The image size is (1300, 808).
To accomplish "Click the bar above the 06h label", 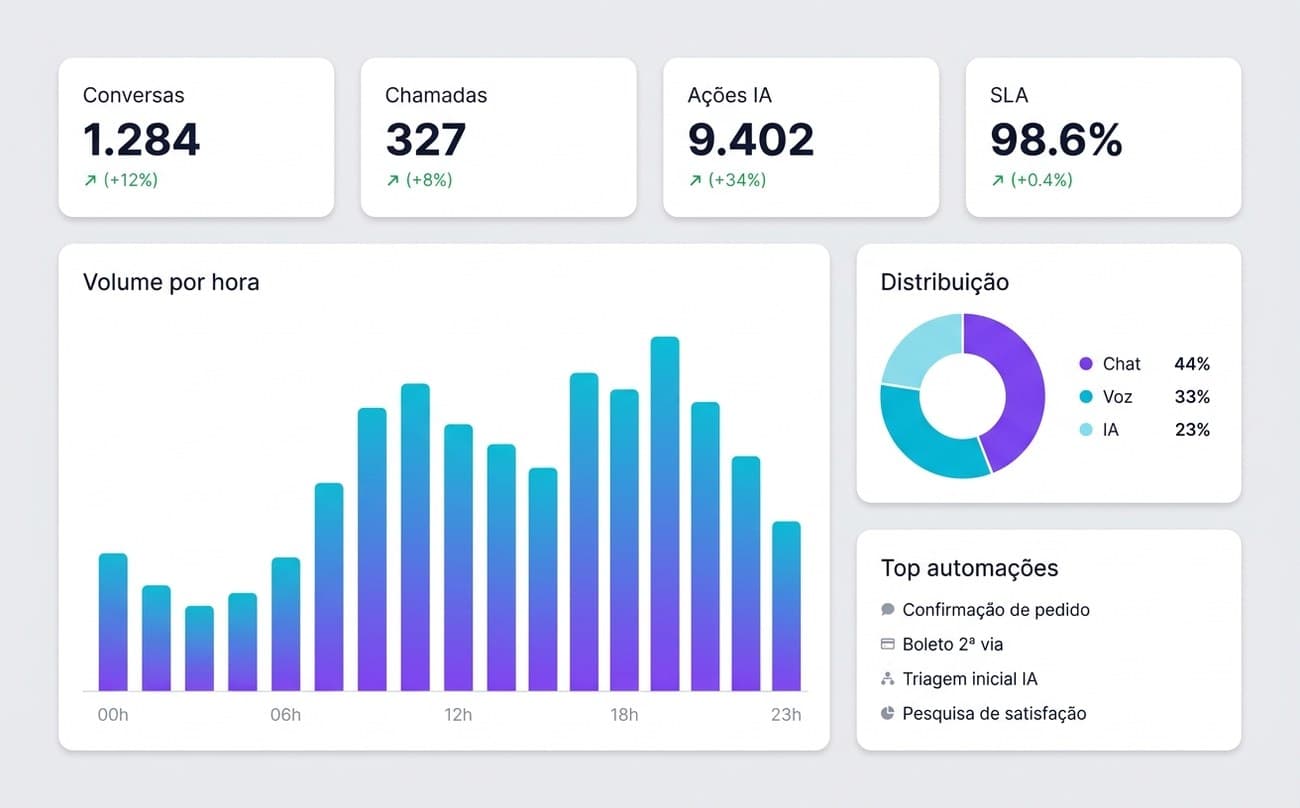I will click(285, 624).
